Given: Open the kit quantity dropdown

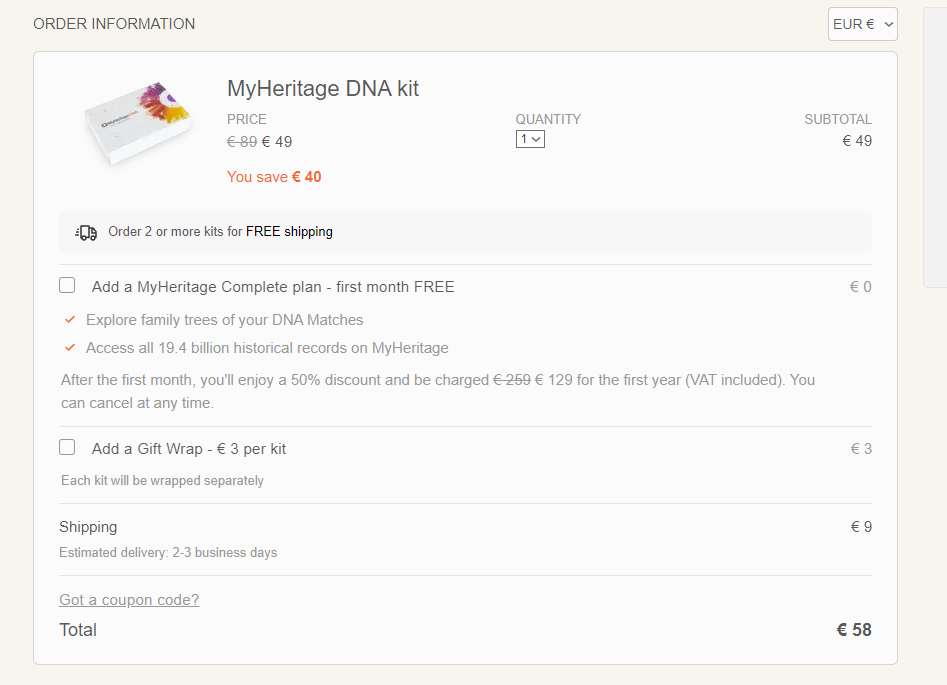Looking at the screenshot, I should pyautogui.click(x=530, y=139).
